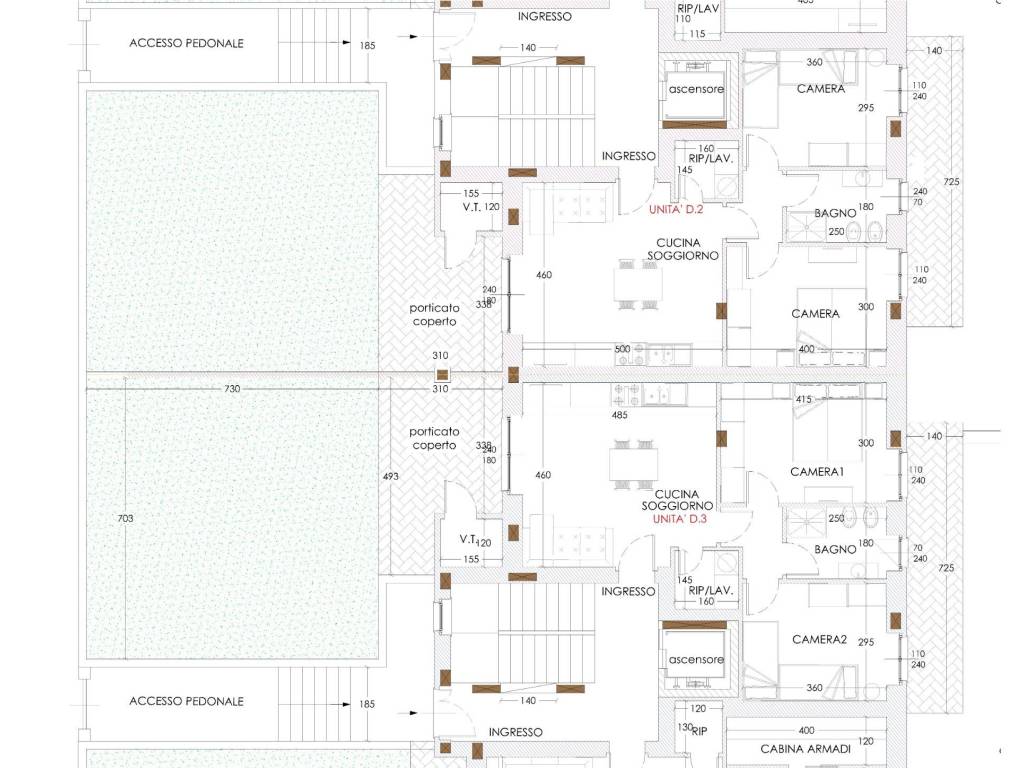1024x768 pixels.
Task: Click "CUCINA SOGGIORNO" above UNITA' D.3
Action: pyautogui.click(x=677, y=500)
